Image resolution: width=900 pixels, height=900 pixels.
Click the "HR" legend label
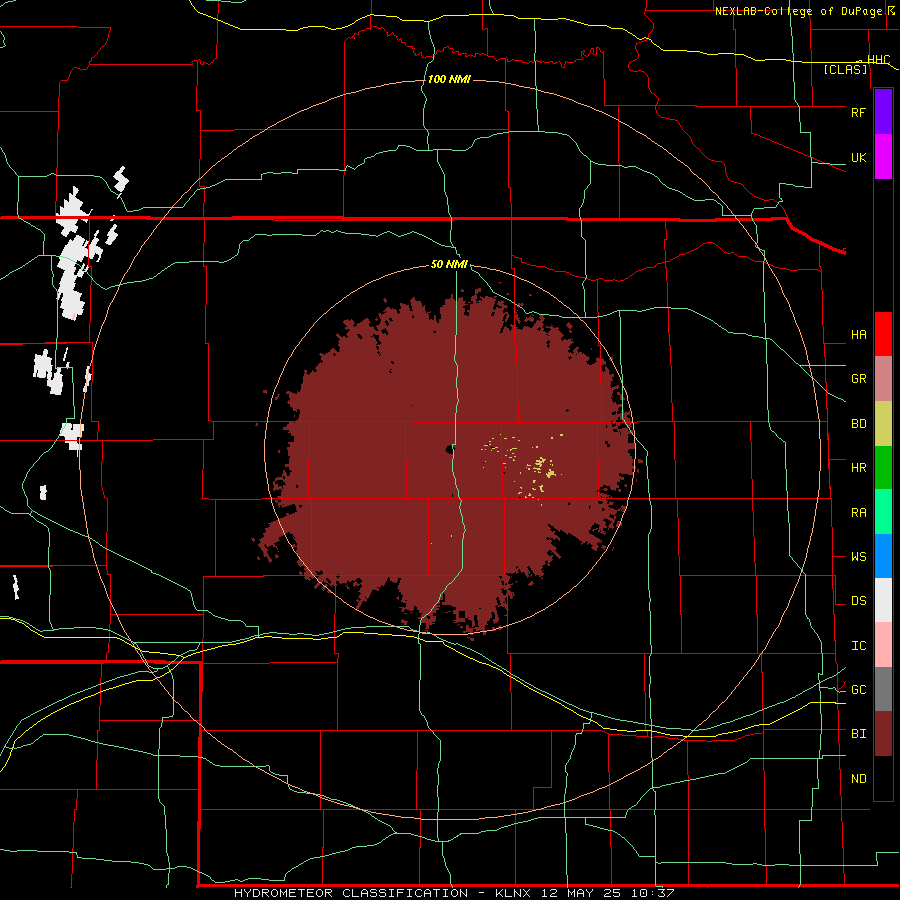coord(858,467)
